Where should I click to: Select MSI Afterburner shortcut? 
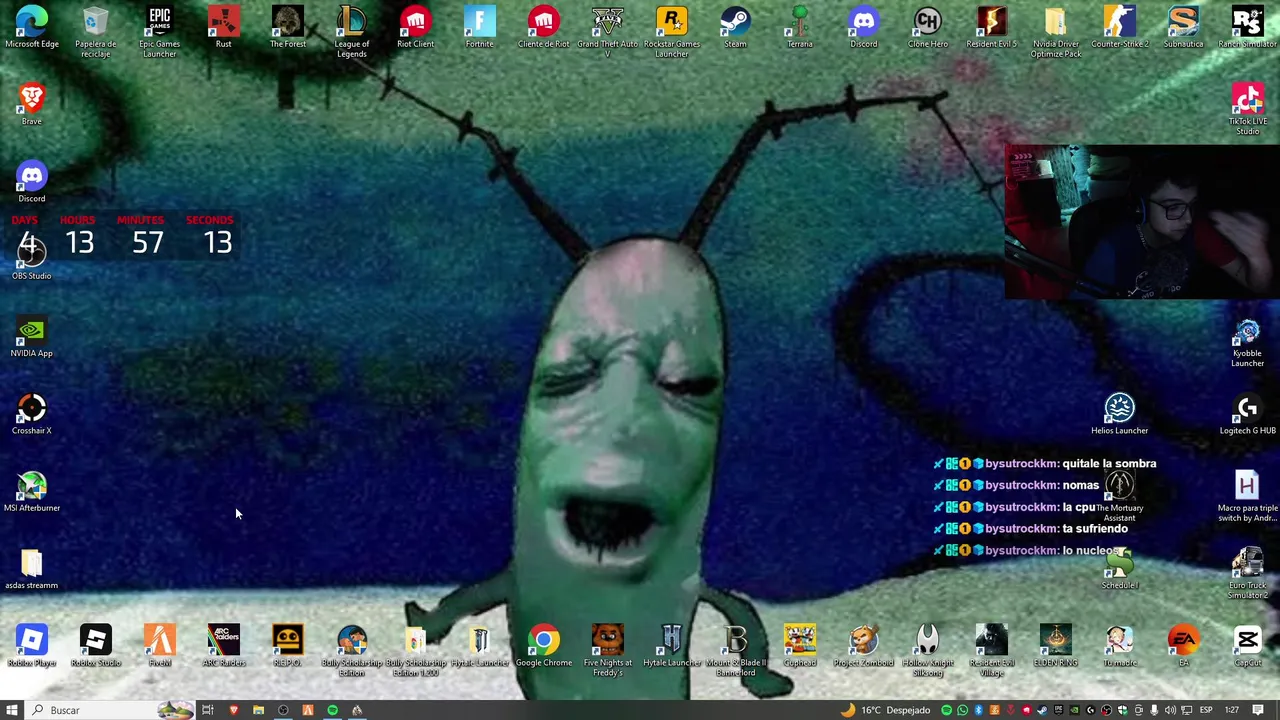tap(31, 490)
